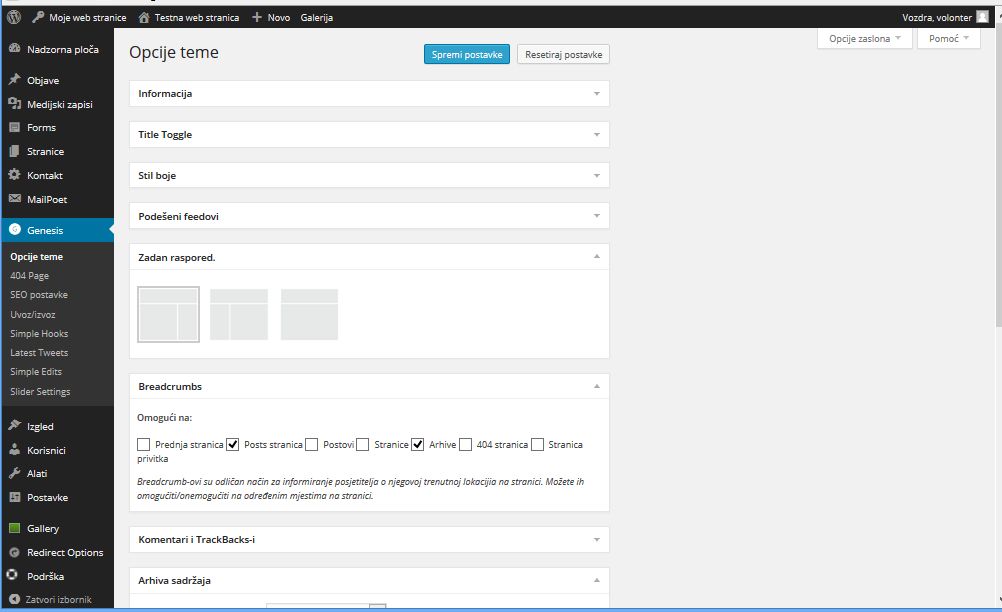Select the full-width content layout thumbnail

tap(309, 314)
